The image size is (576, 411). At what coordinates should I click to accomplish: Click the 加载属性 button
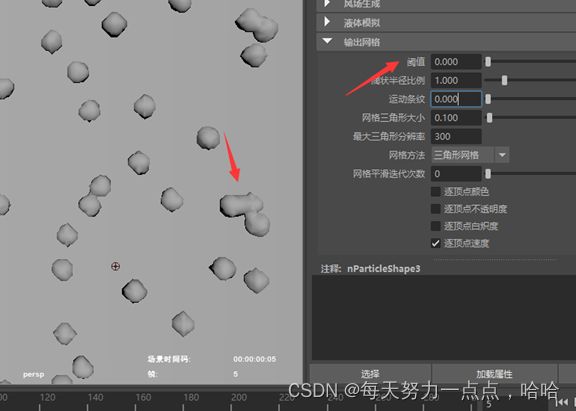(494, 374)
